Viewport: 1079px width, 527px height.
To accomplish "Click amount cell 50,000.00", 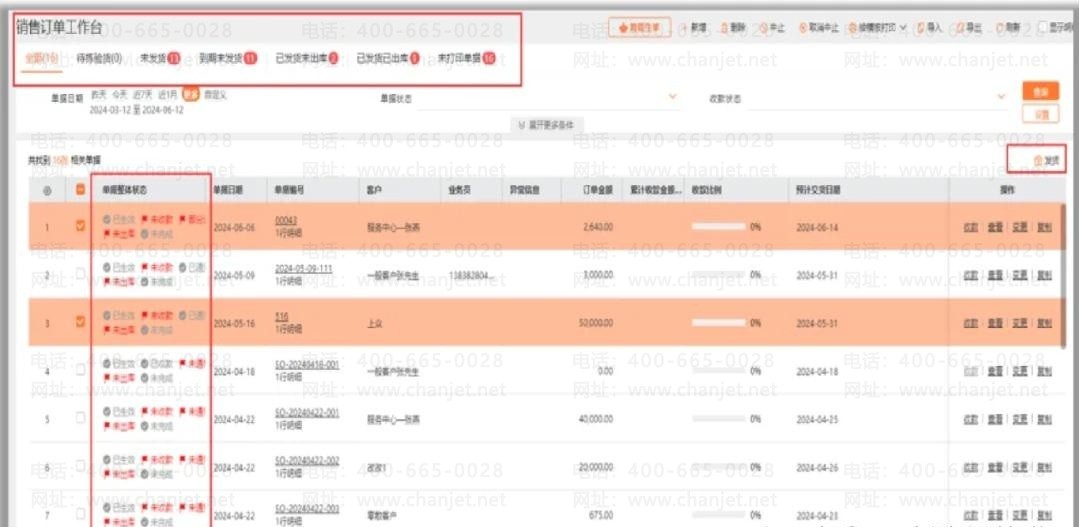I will tap(596, 323).
